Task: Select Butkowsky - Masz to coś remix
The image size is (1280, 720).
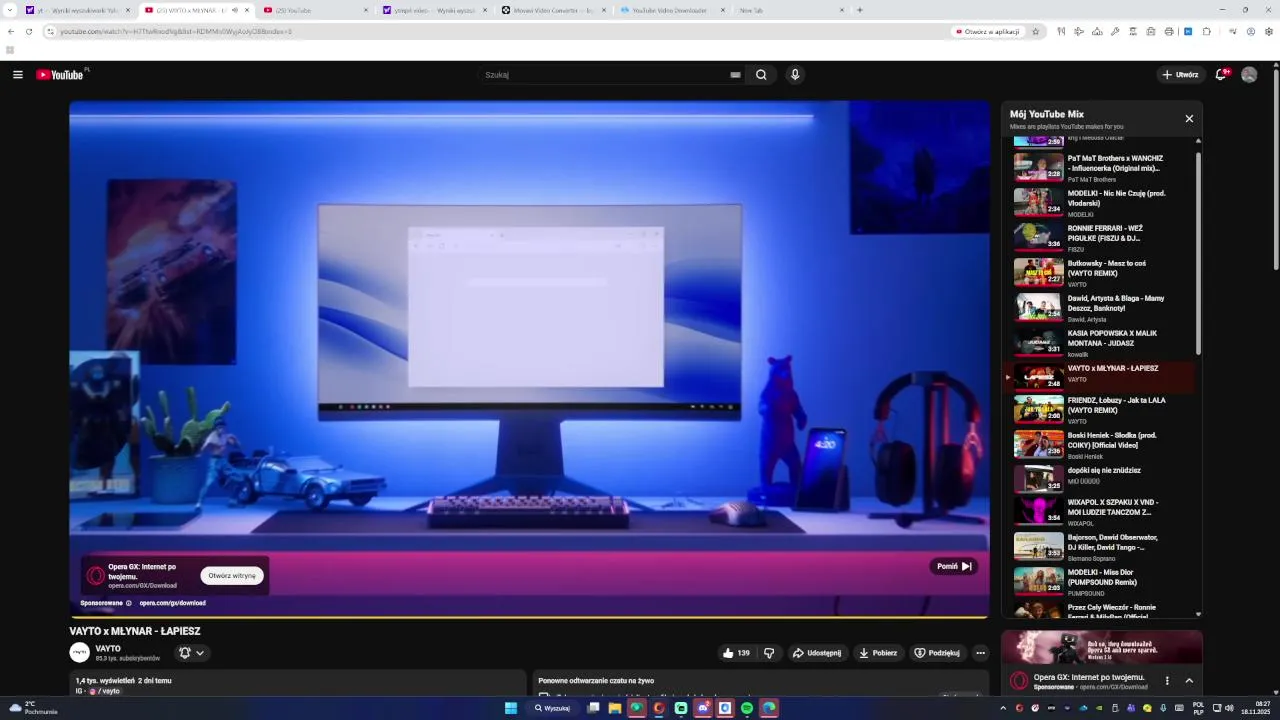Action: point(1099,272)
